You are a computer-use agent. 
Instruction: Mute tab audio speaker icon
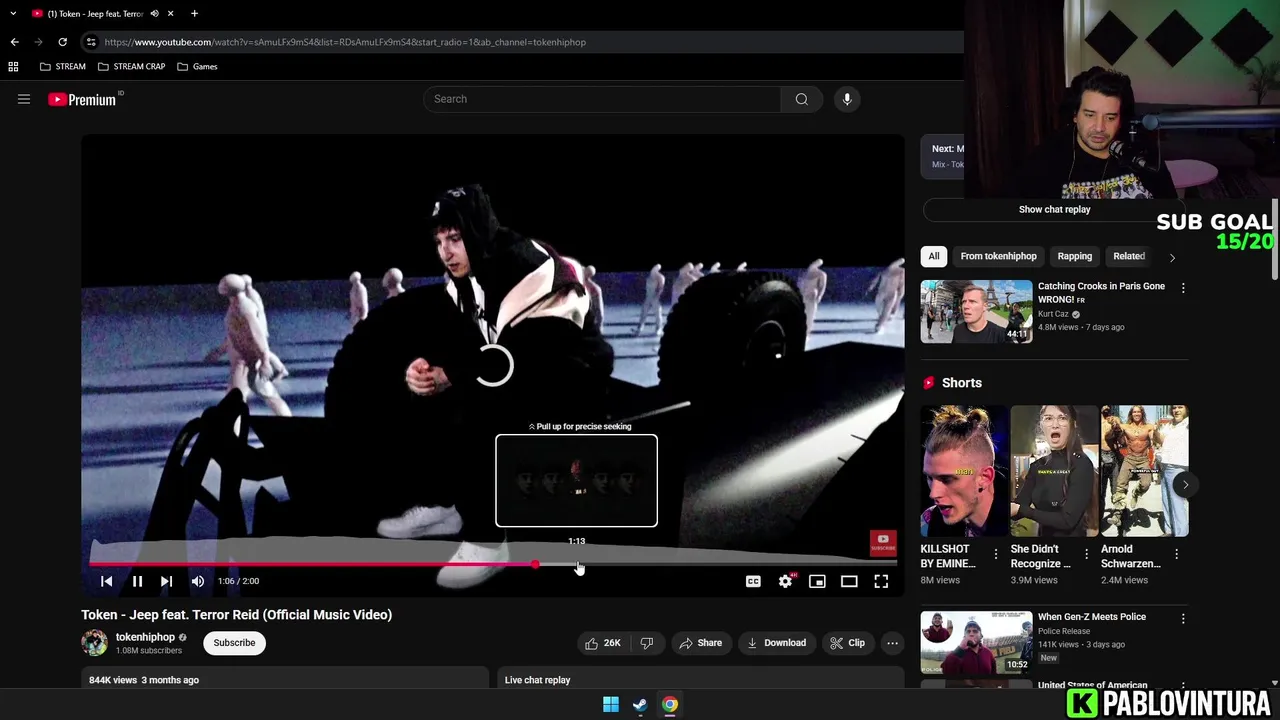click(x=154, y=14)
